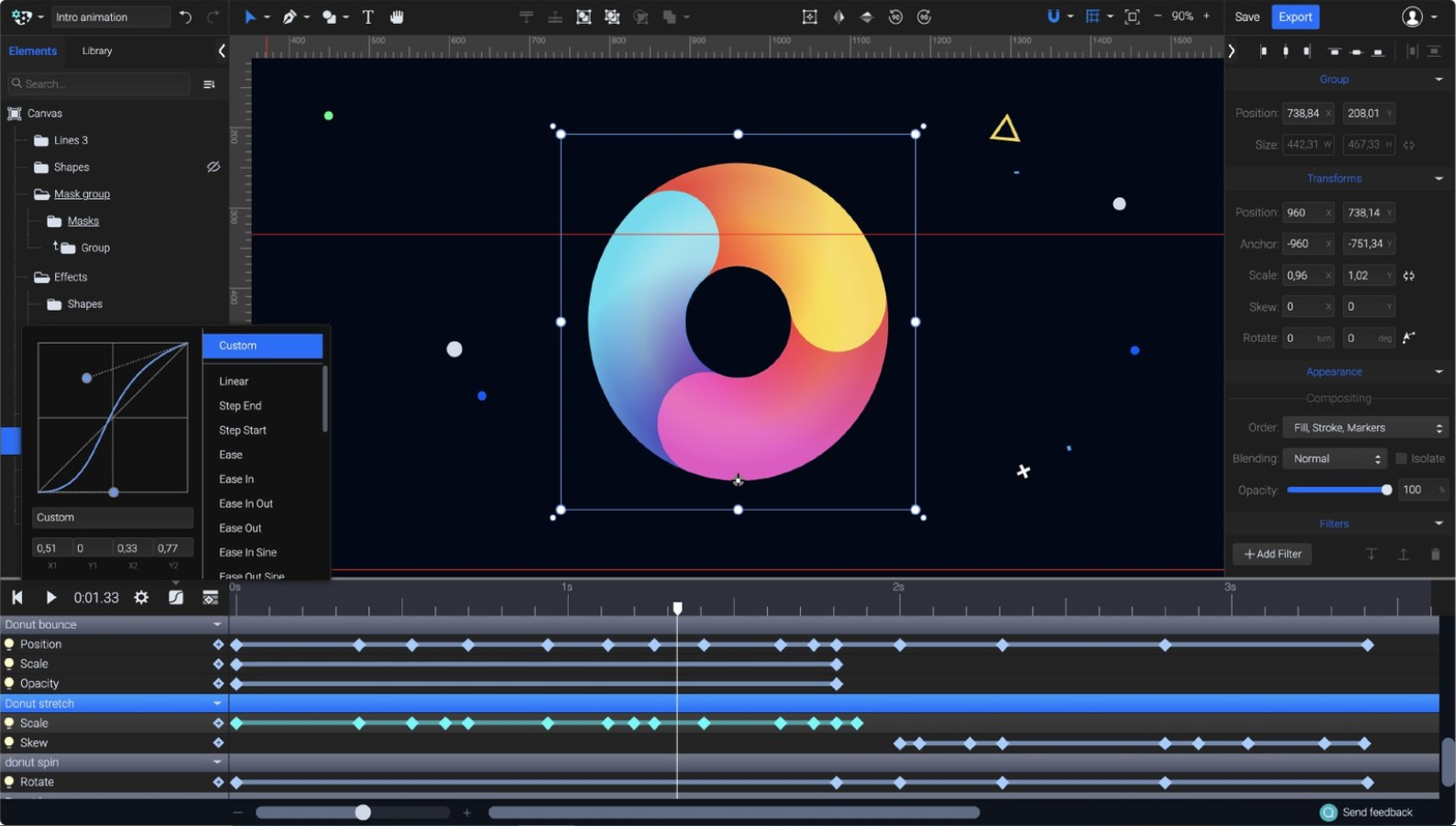Click the link size proportions icon
Viewport: 1456px width, 826px height.
(1409, 145)
